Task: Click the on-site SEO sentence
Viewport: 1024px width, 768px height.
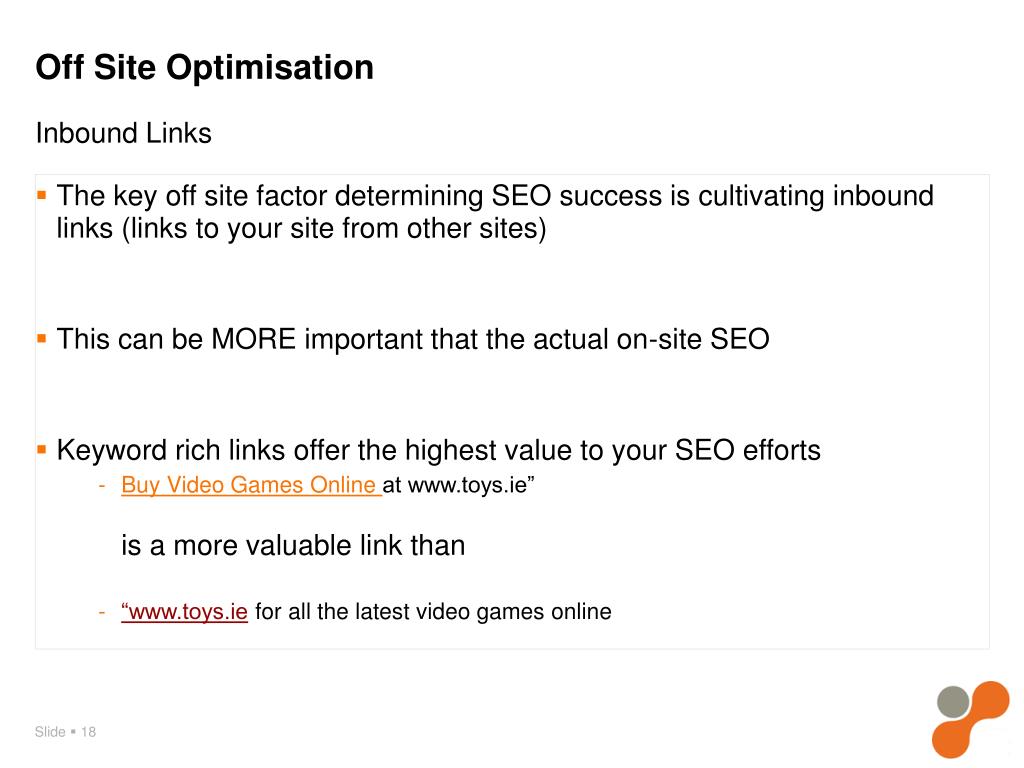Action: coord(413,339)
